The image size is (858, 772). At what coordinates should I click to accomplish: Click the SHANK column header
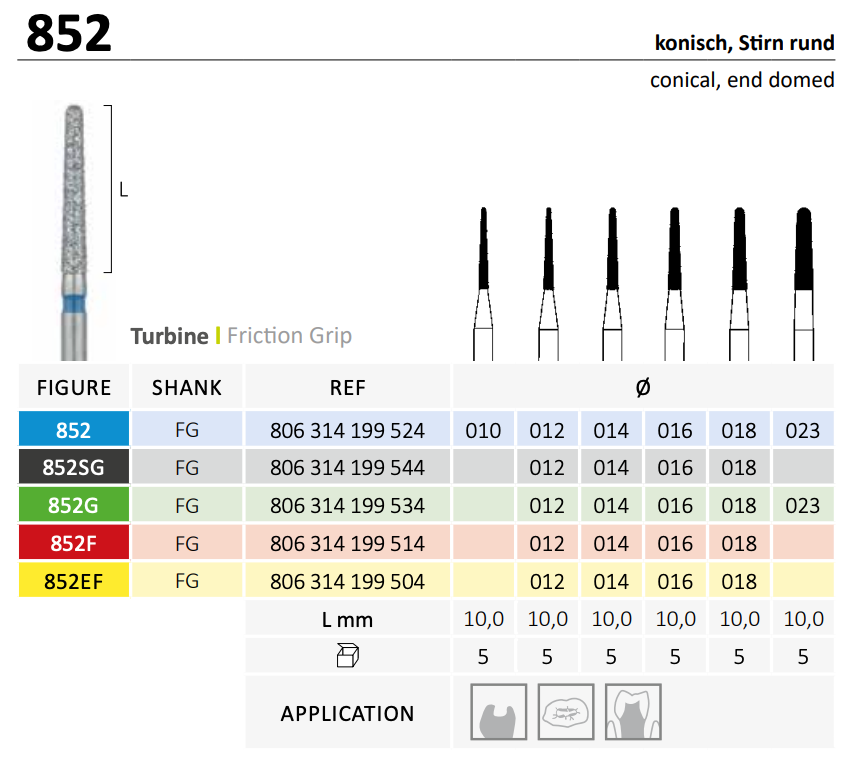(x=187, y=387)
